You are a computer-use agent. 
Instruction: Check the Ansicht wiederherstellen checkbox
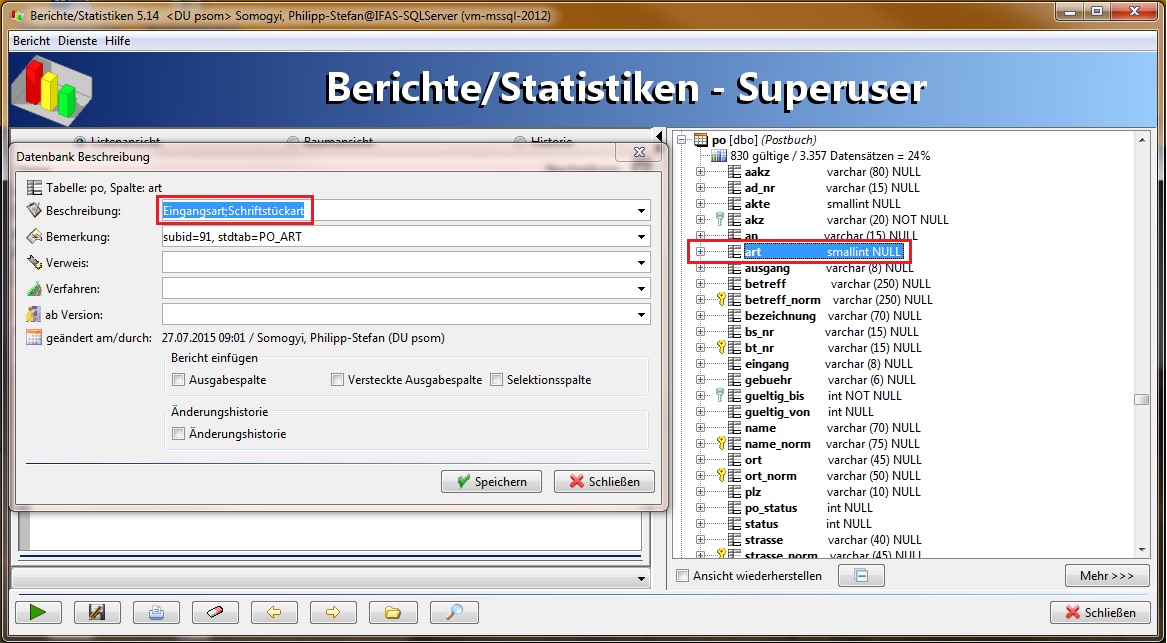coord(683,576)
